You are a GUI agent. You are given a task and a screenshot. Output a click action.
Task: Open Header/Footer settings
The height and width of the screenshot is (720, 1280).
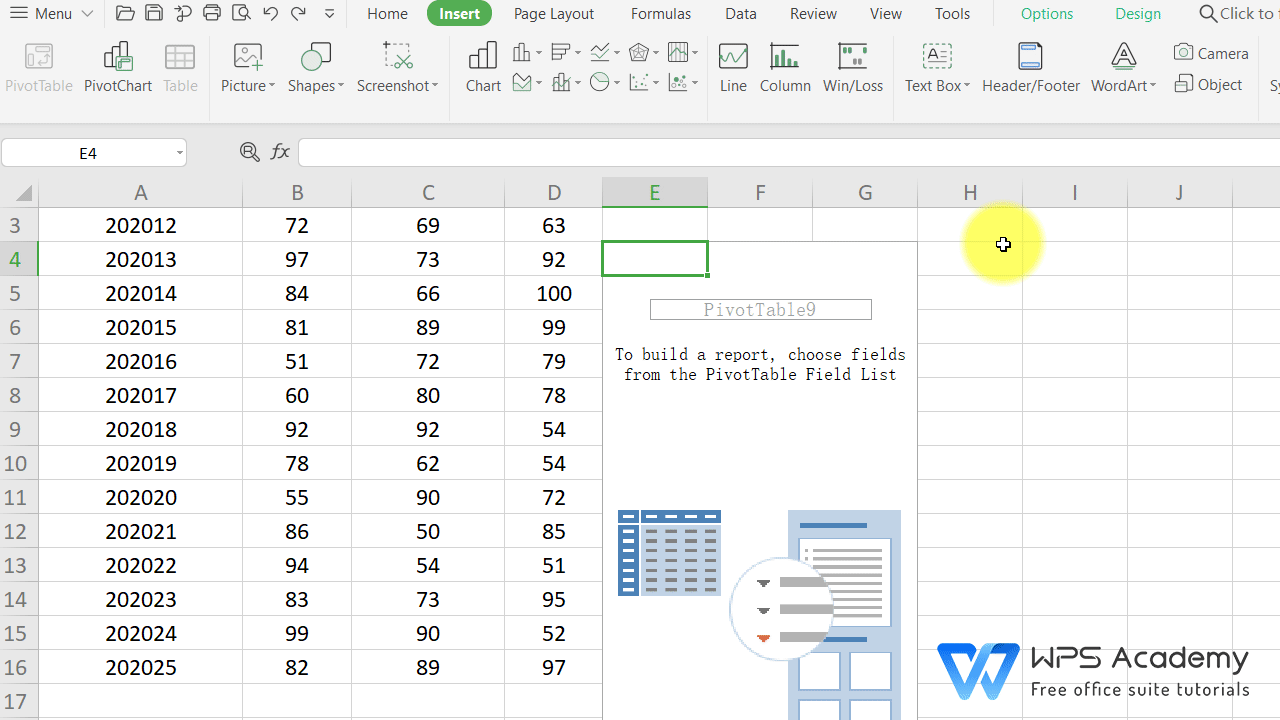[x=1030, y=65]
